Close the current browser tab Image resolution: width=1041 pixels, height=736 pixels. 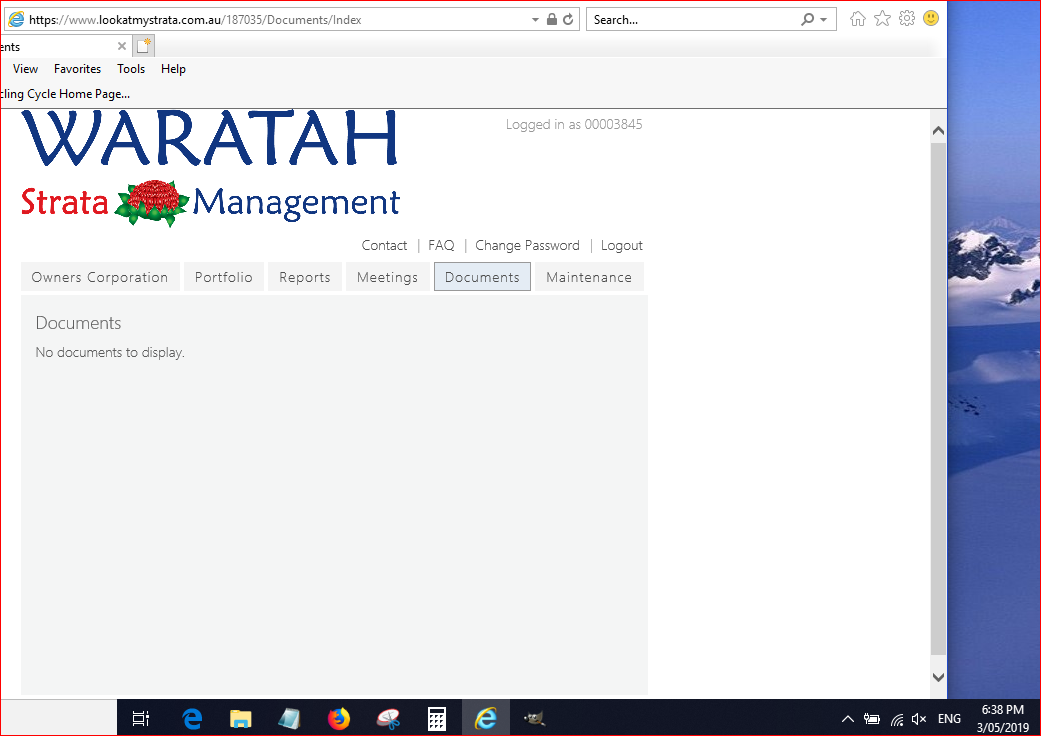(121, 46)
